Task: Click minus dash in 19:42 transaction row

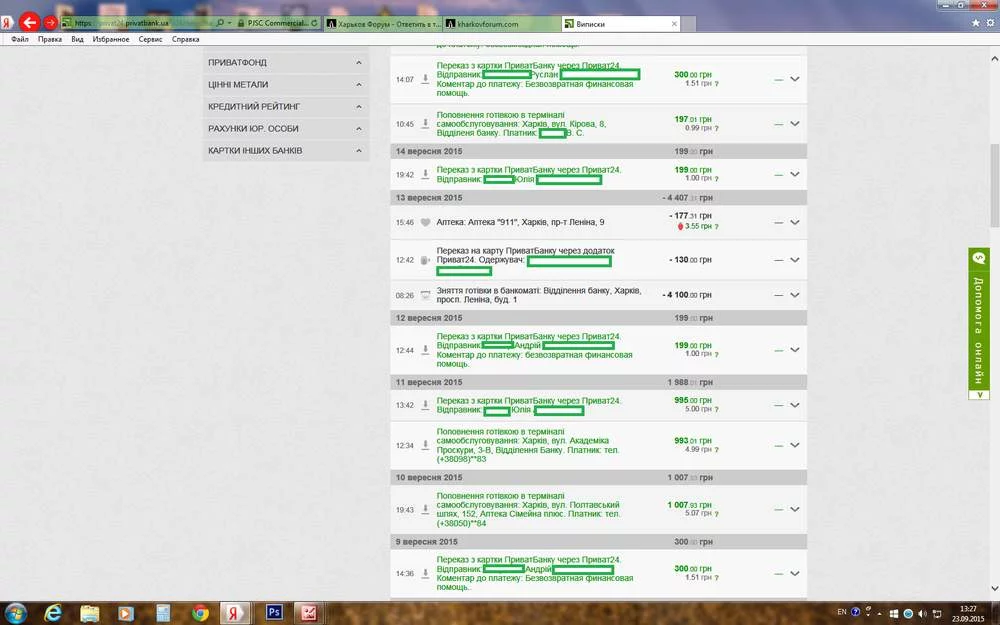Action: tap(778, 174)
